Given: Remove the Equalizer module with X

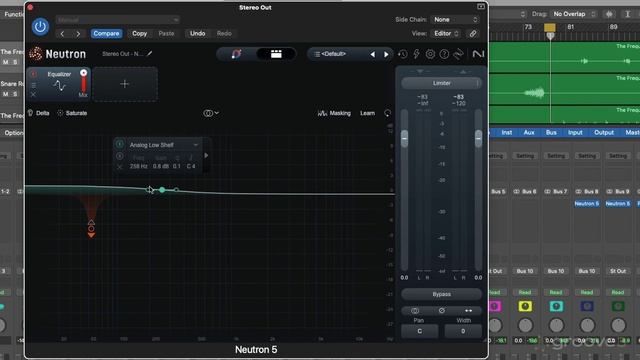Looking at the screenshot, I should click(33, 94).
